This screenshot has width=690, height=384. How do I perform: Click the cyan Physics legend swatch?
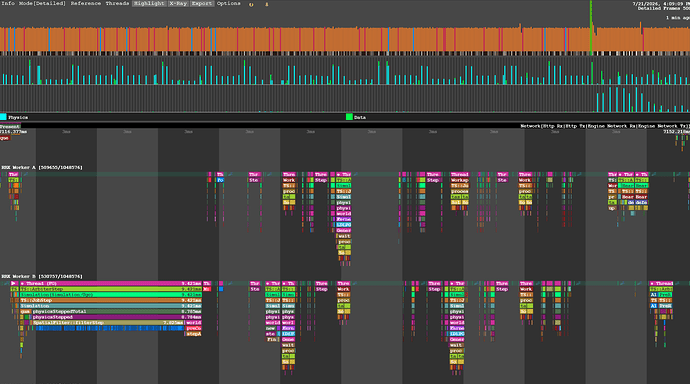coord(3,117)
